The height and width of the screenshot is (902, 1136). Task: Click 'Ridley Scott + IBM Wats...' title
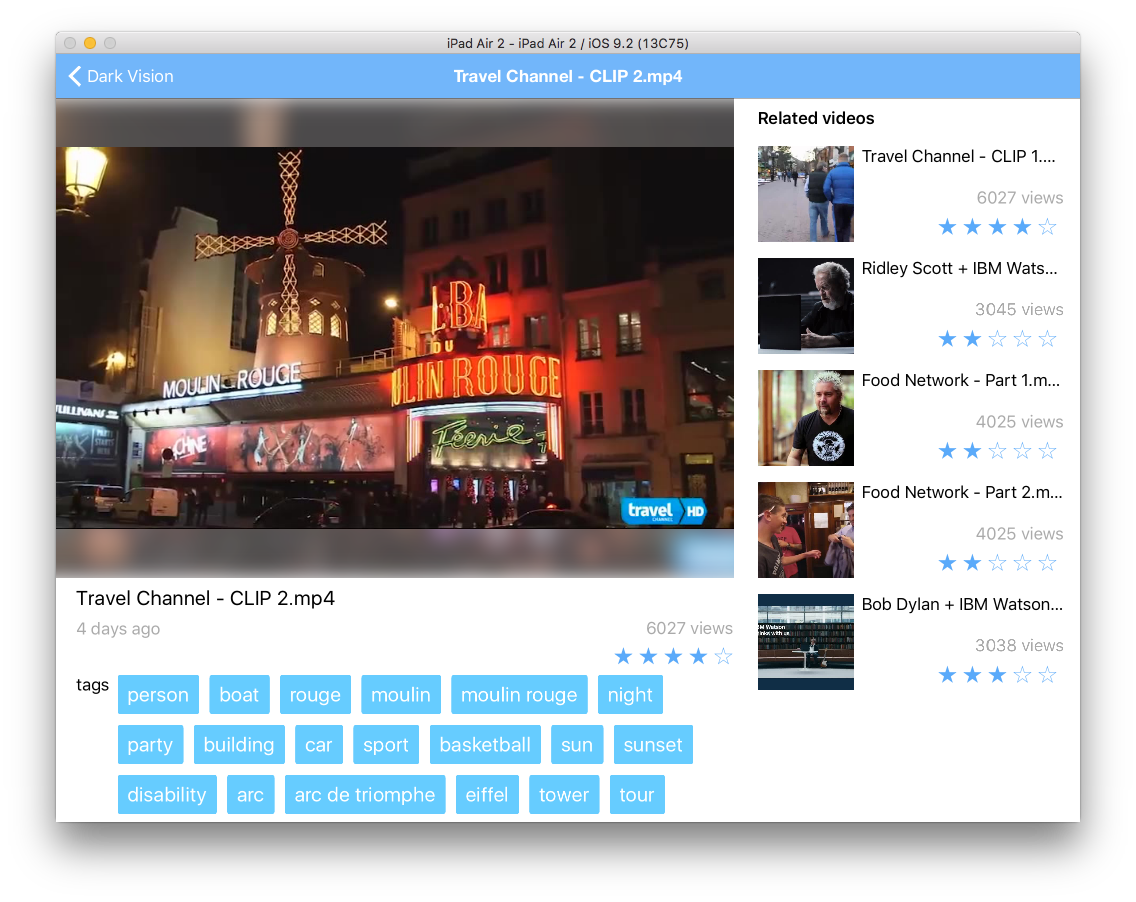959,268
